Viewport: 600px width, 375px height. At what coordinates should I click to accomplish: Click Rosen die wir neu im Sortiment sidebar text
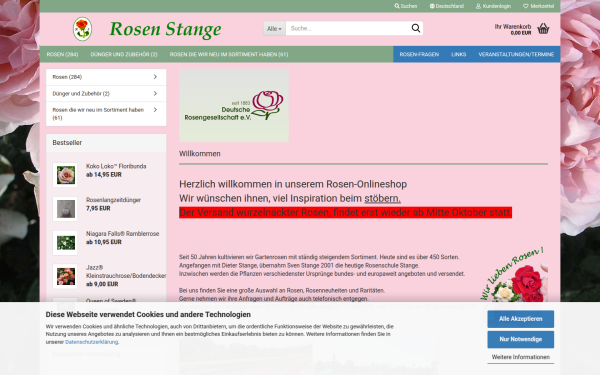[x=98, y=114]
